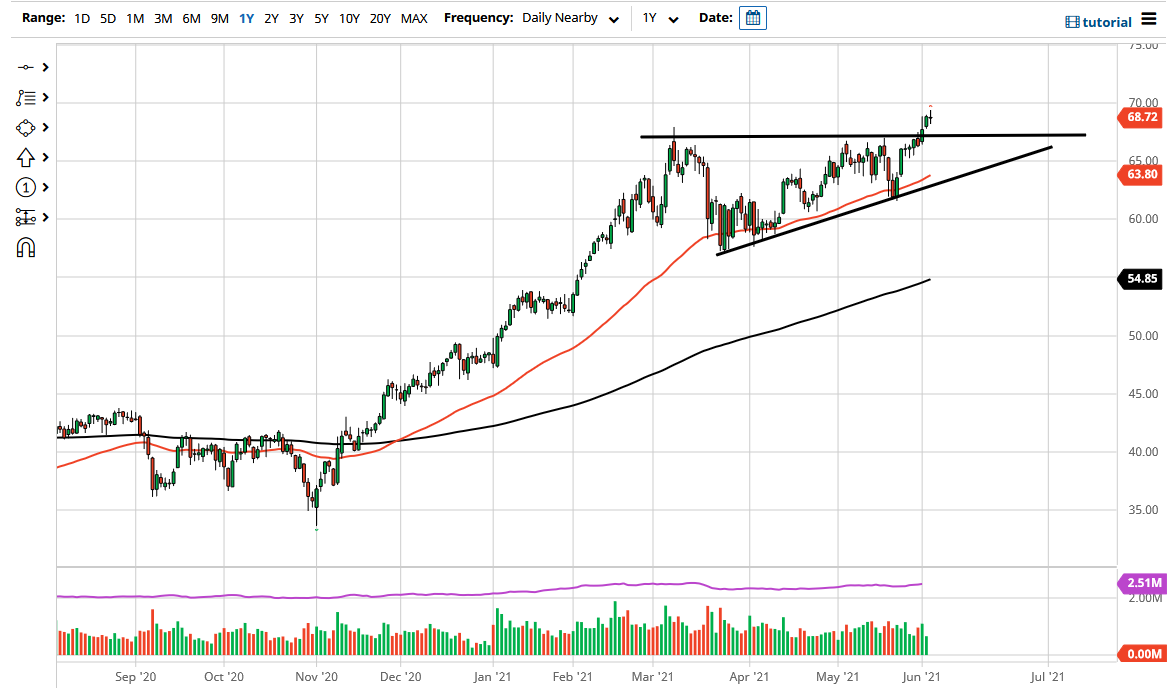The image size is (1175, 693).
Task: Select the shapes annotation tool
Action: click(x=25, y=127)
